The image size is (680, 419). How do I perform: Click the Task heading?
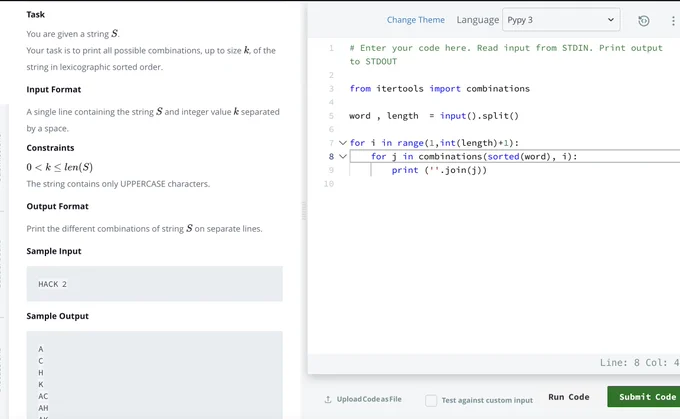coord(36,14)
